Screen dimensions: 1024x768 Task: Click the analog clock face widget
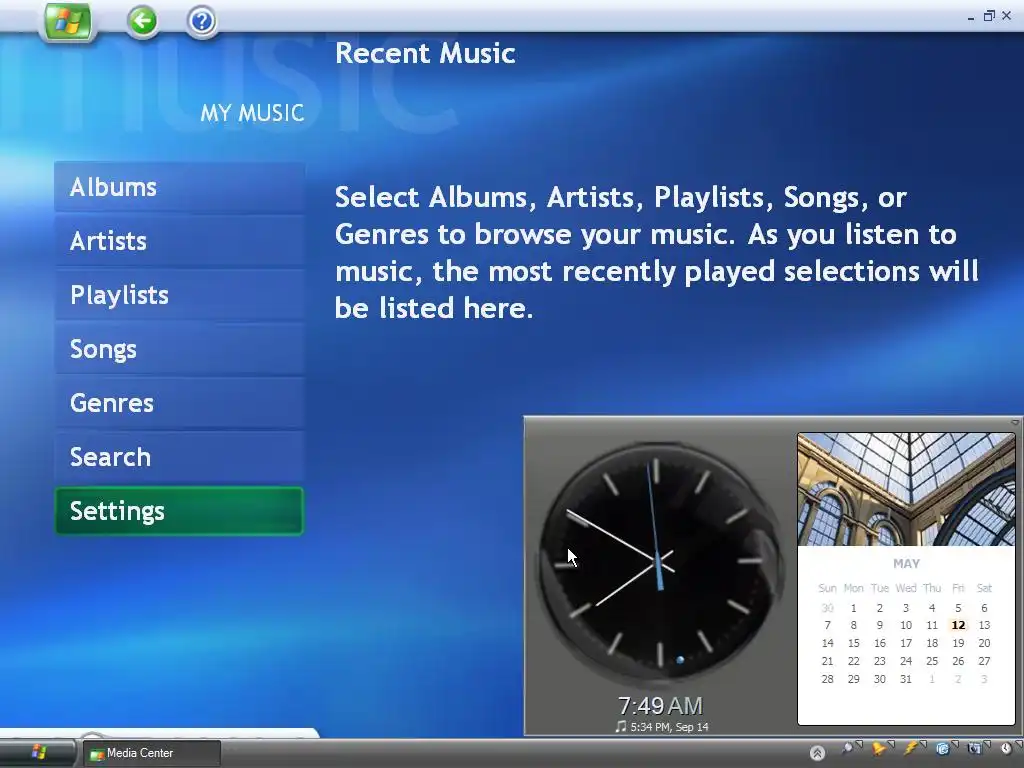click(x=660, y=562)
